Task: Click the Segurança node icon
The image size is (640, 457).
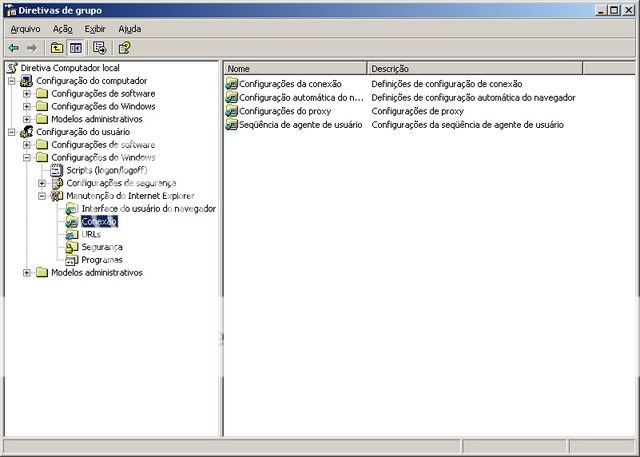Action: click(x=72, y=247)
